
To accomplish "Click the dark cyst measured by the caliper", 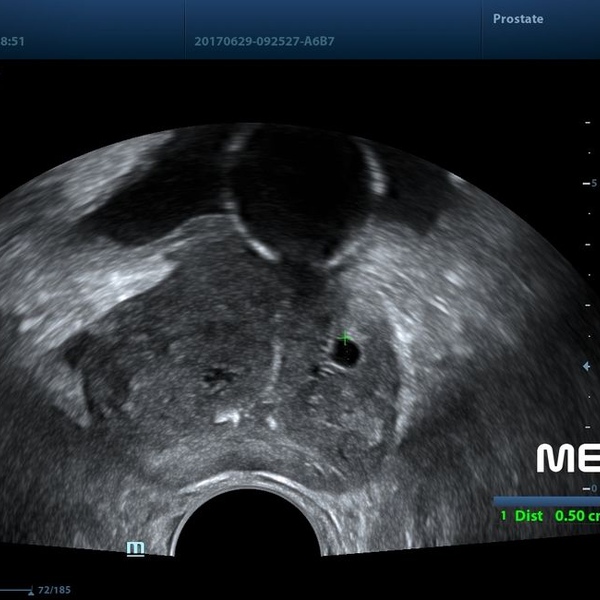I will (346, 353).
